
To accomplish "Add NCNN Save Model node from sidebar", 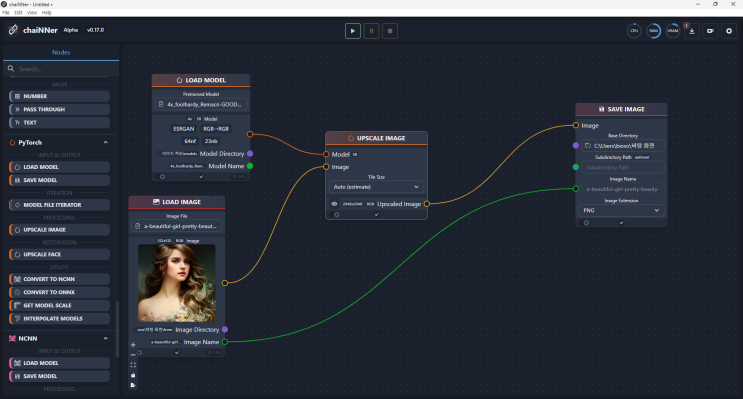I will pyautogui.click(x=59, y=376).
